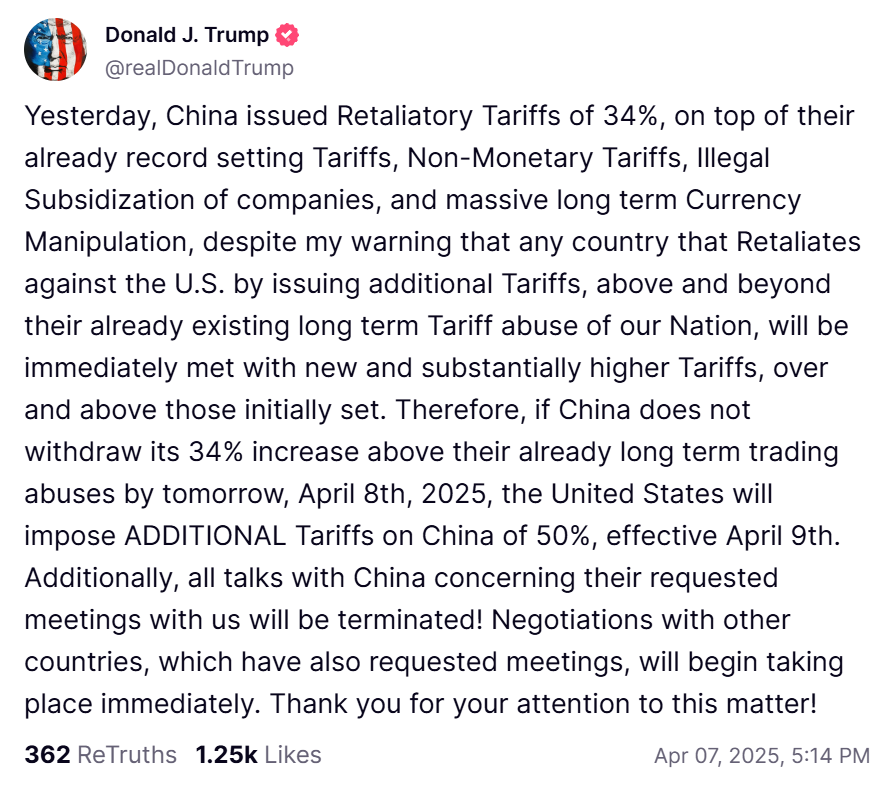Click 'effective April 9th' in the post
The height and width of the screenshot is (789, 889).
click(x=723, y=536)
